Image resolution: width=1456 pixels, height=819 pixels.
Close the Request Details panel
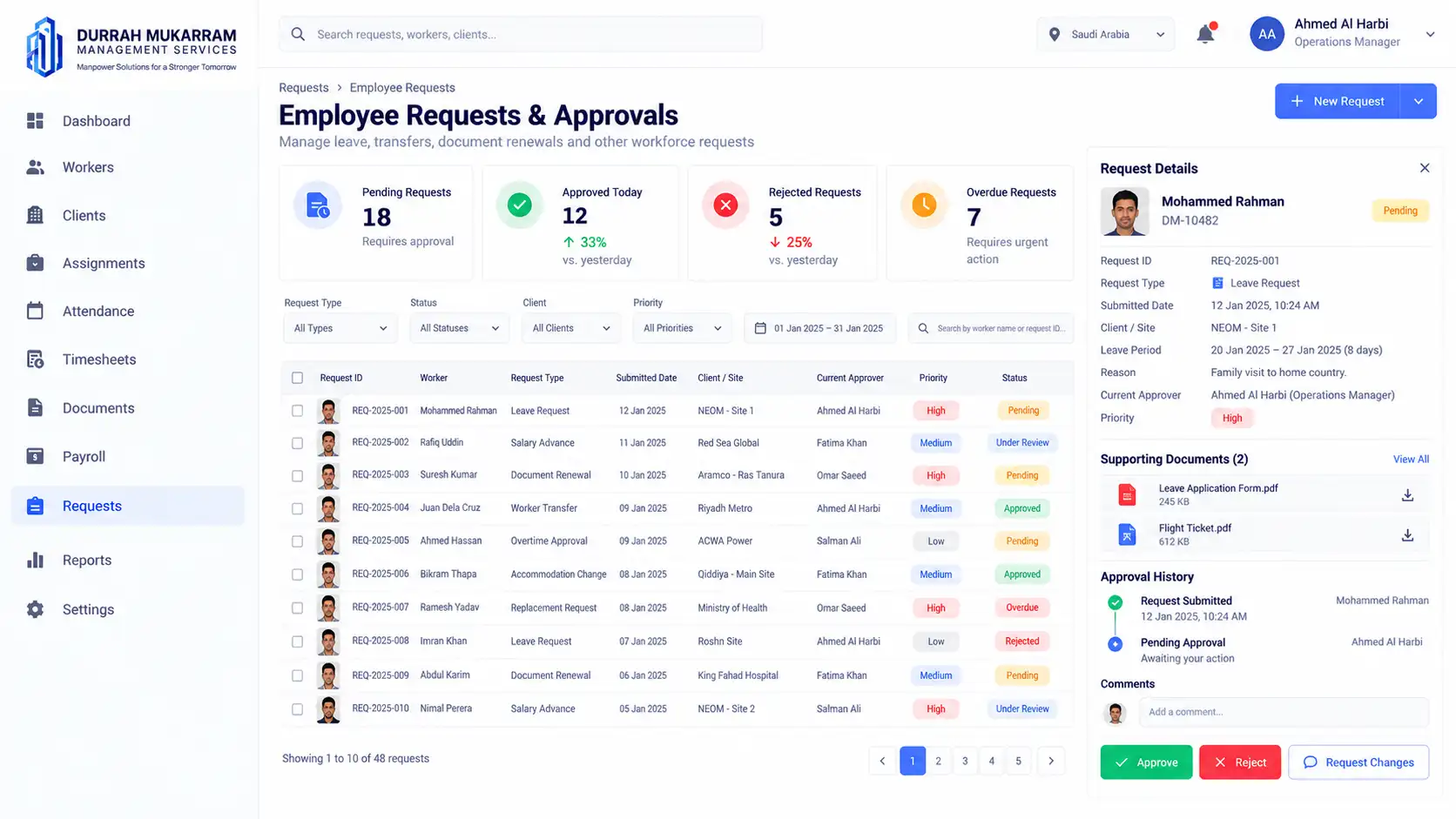point(1425,168)
